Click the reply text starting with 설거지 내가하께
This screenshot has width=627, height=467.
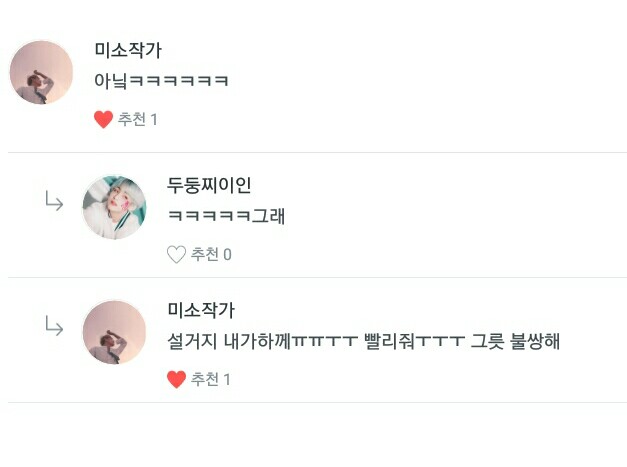coord(363,341)
